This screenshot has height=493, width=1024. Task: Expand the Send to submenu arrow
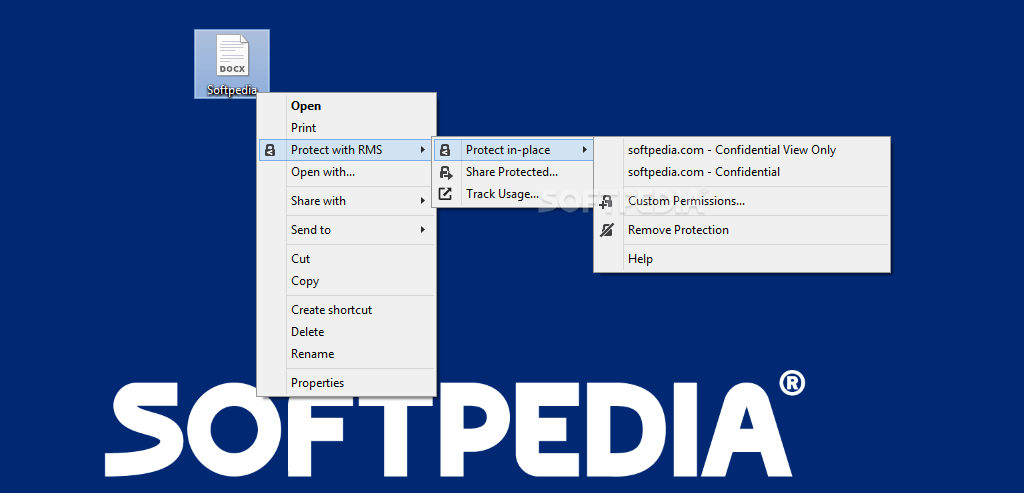point(423,230)
